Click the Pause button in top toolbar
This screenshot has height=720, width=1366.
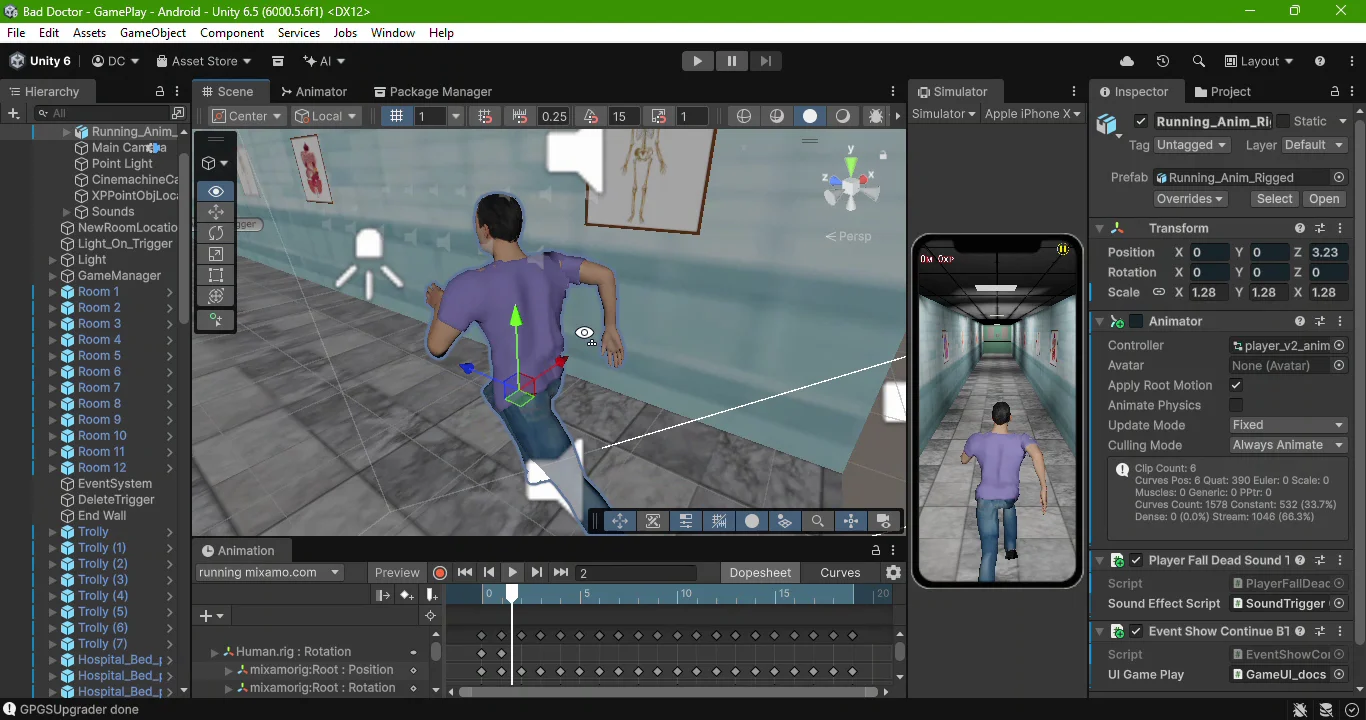tap(731, 61)
